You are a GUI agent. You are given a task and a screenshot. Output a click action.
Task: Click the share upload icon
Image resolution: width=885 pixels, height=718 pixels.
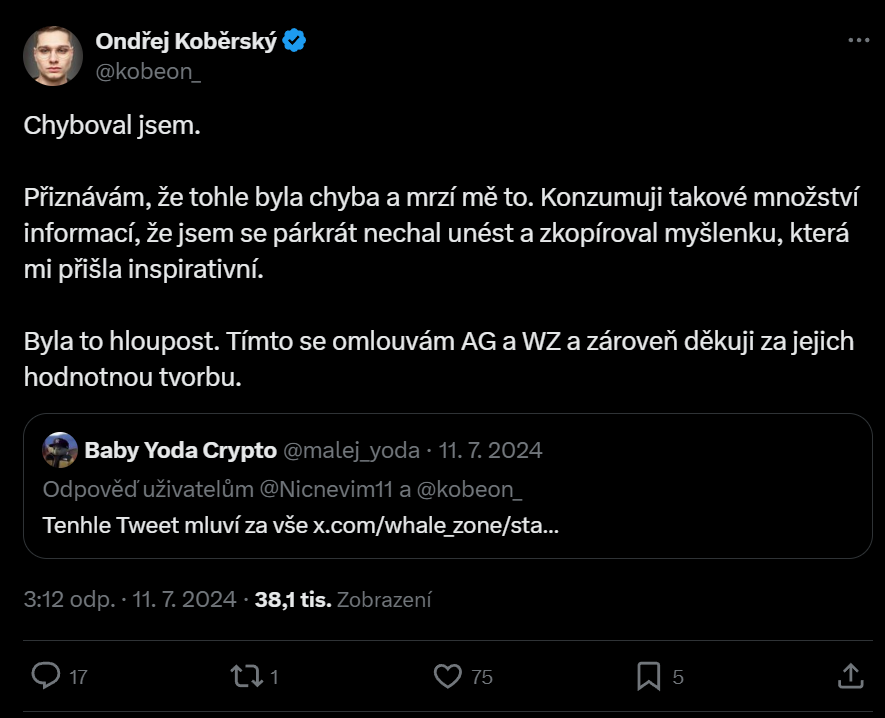click(x=849, y=676)
